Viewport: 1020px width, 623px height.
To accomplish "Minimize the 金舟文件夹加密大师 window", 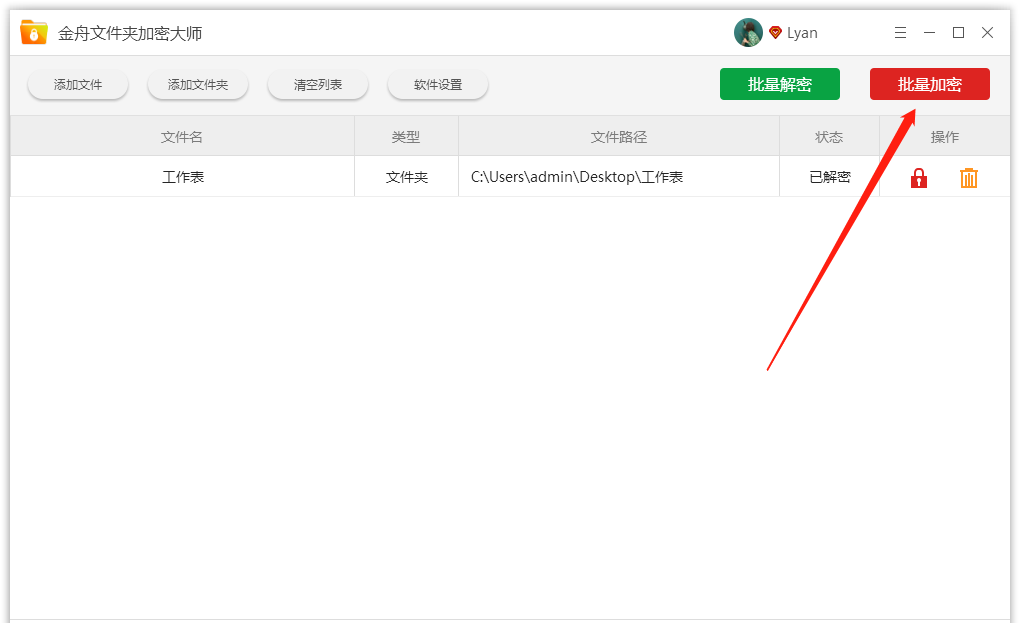I will point(930,33).
